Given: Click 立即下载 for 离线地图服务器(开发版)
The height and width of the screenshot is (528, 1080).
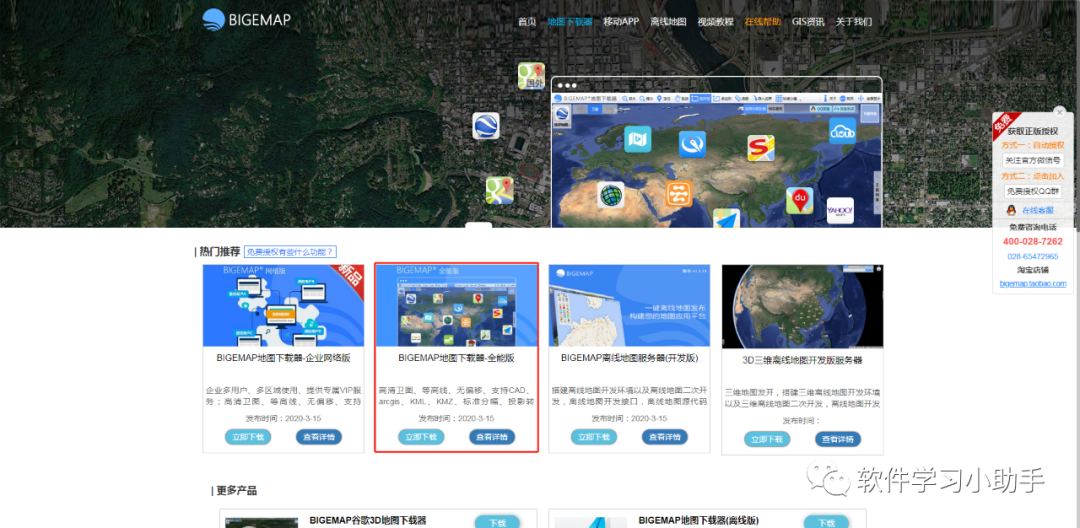Looking at the screenshot, I should click(x=594, y=437).
